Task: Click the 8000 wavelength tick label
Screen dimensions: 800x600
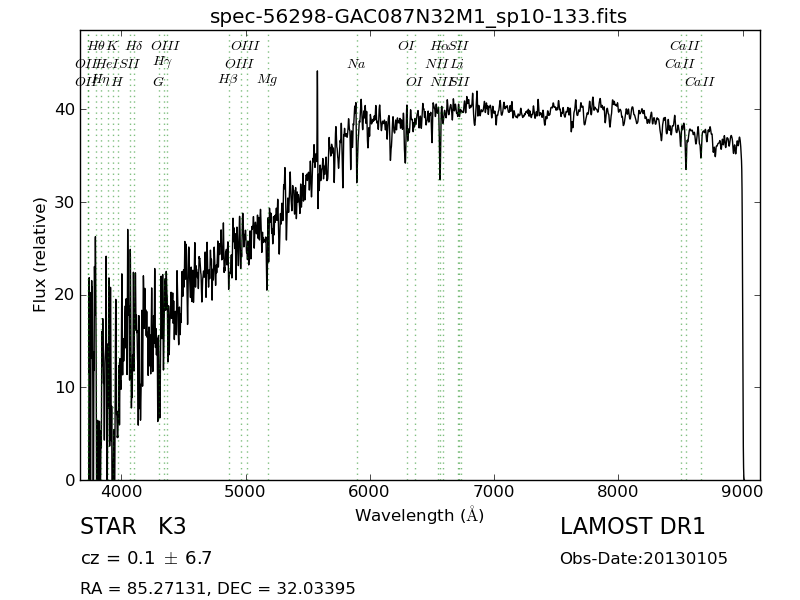Action: click(x=618, y=492)
